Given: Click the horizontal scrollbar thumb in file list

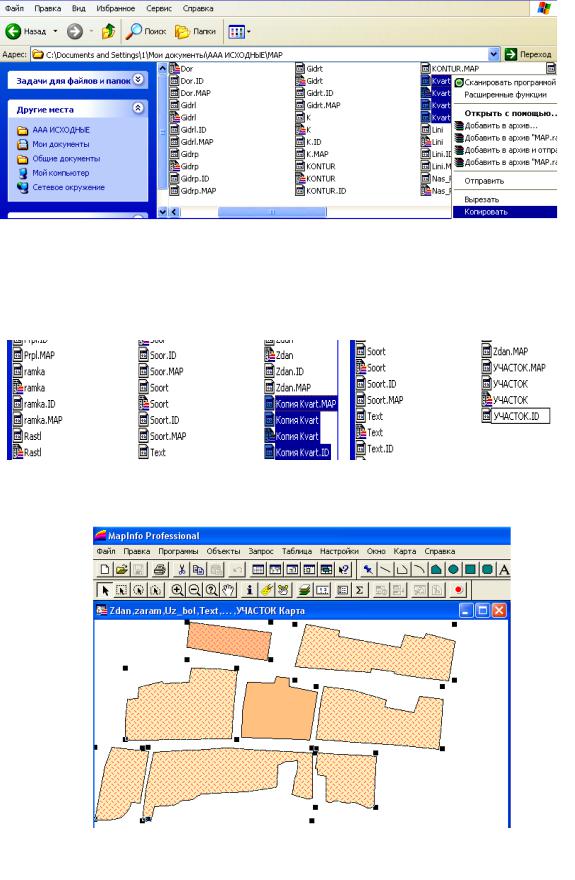Looking at the screenshot, I should pyautogui.click(x=272, y=212).
